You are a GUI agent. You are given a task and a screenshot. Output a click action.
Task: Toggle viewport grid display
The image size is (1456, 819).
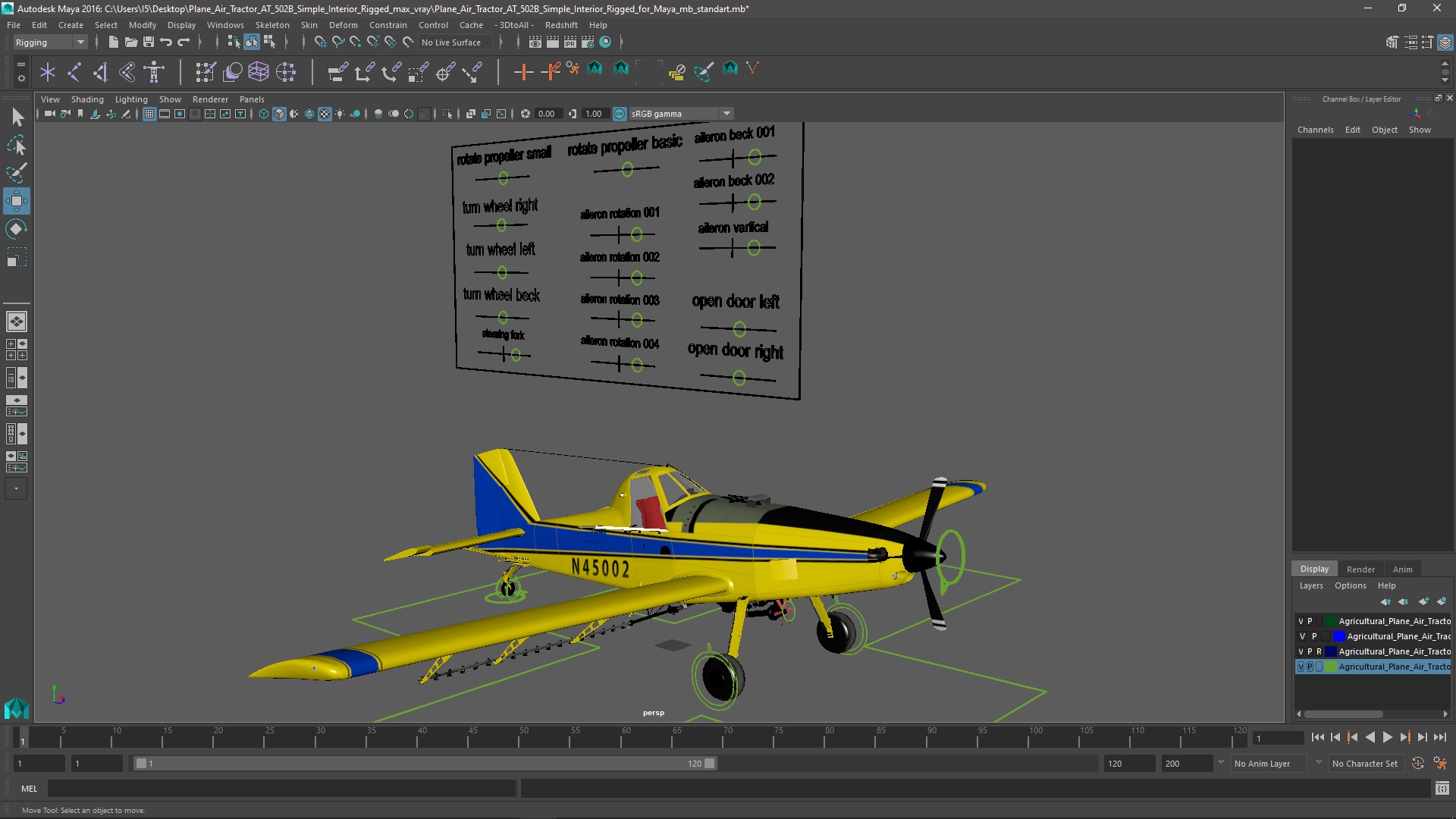(x=149, y=114)
